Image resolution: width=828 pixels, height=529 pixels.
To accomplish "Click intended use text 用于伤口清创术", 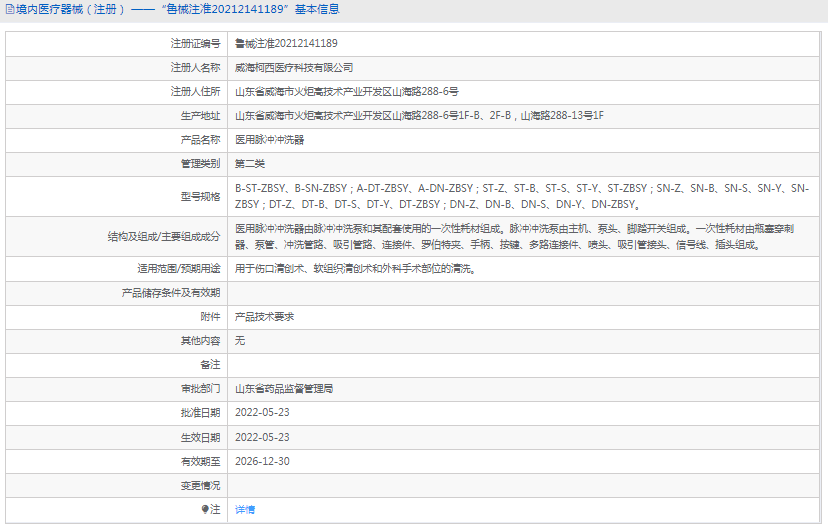I will coord(355,269).
